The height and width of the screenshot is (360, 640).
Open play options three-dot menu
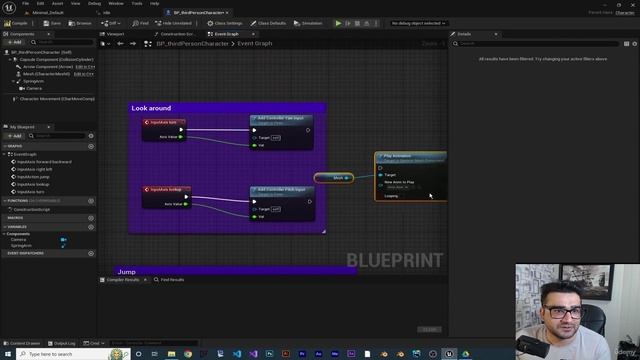376,23
